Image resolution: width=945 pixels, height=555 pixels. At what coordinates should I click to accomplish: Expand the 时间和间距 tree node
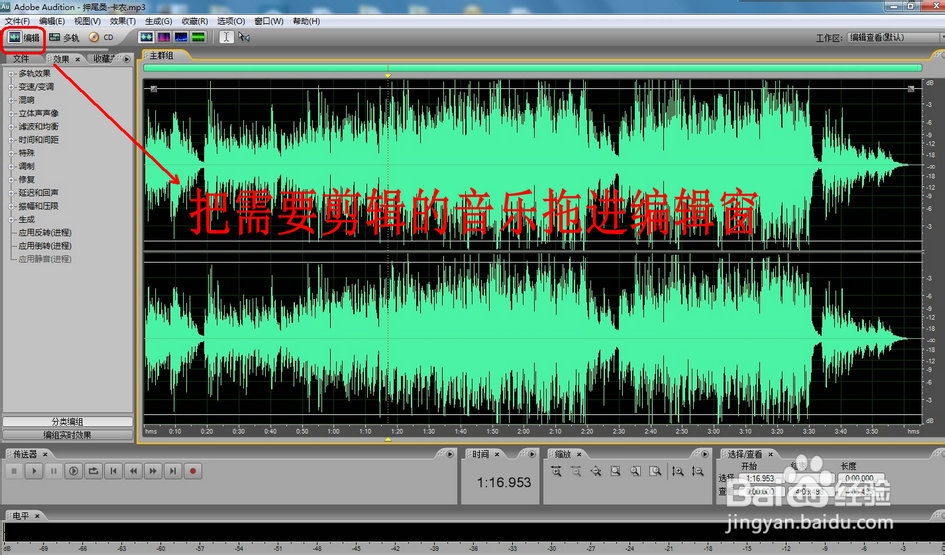tap(11, 140)
